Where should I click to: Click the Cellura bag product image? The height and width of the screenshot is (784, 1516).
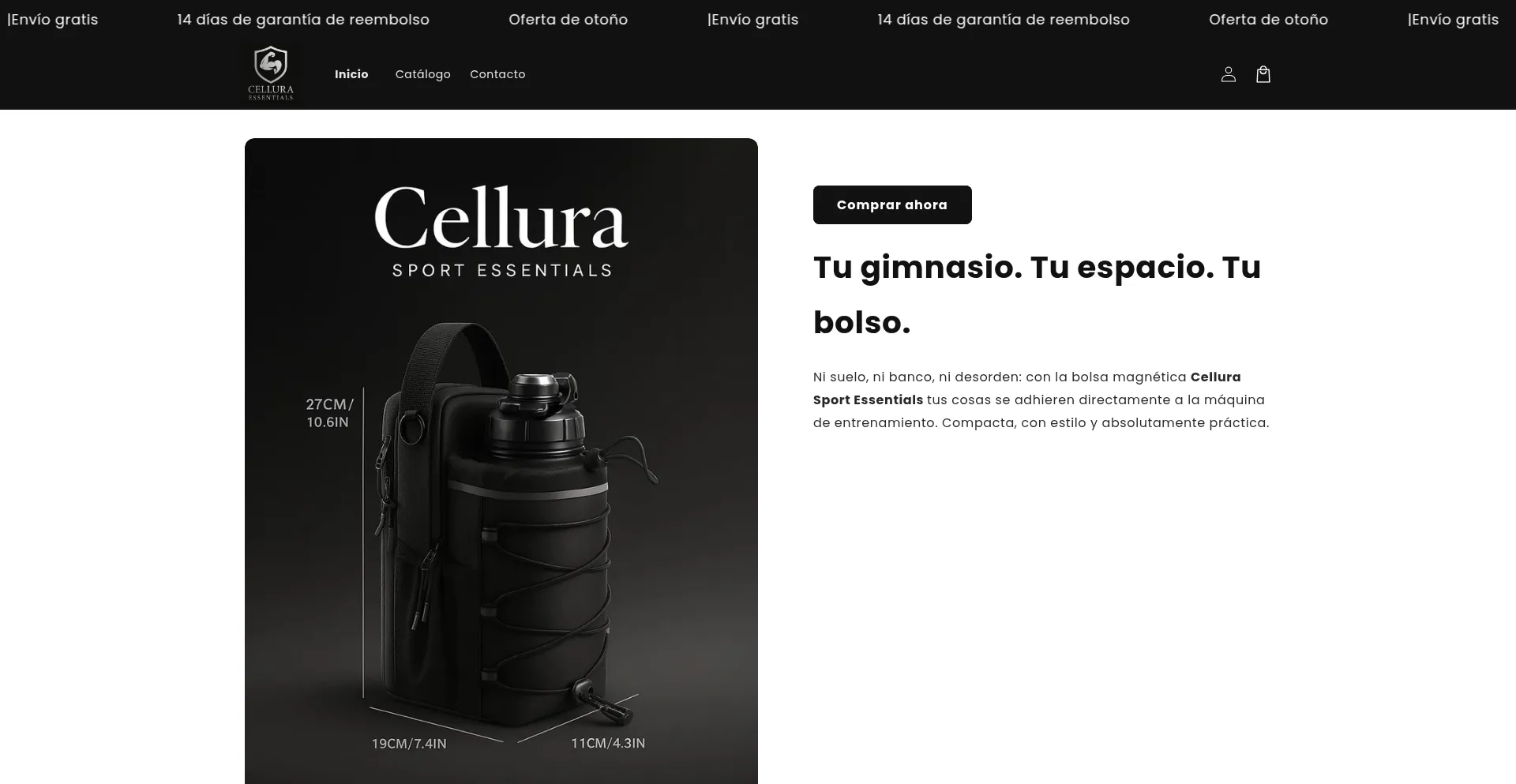pyautogui.click(x=501, y=461)
